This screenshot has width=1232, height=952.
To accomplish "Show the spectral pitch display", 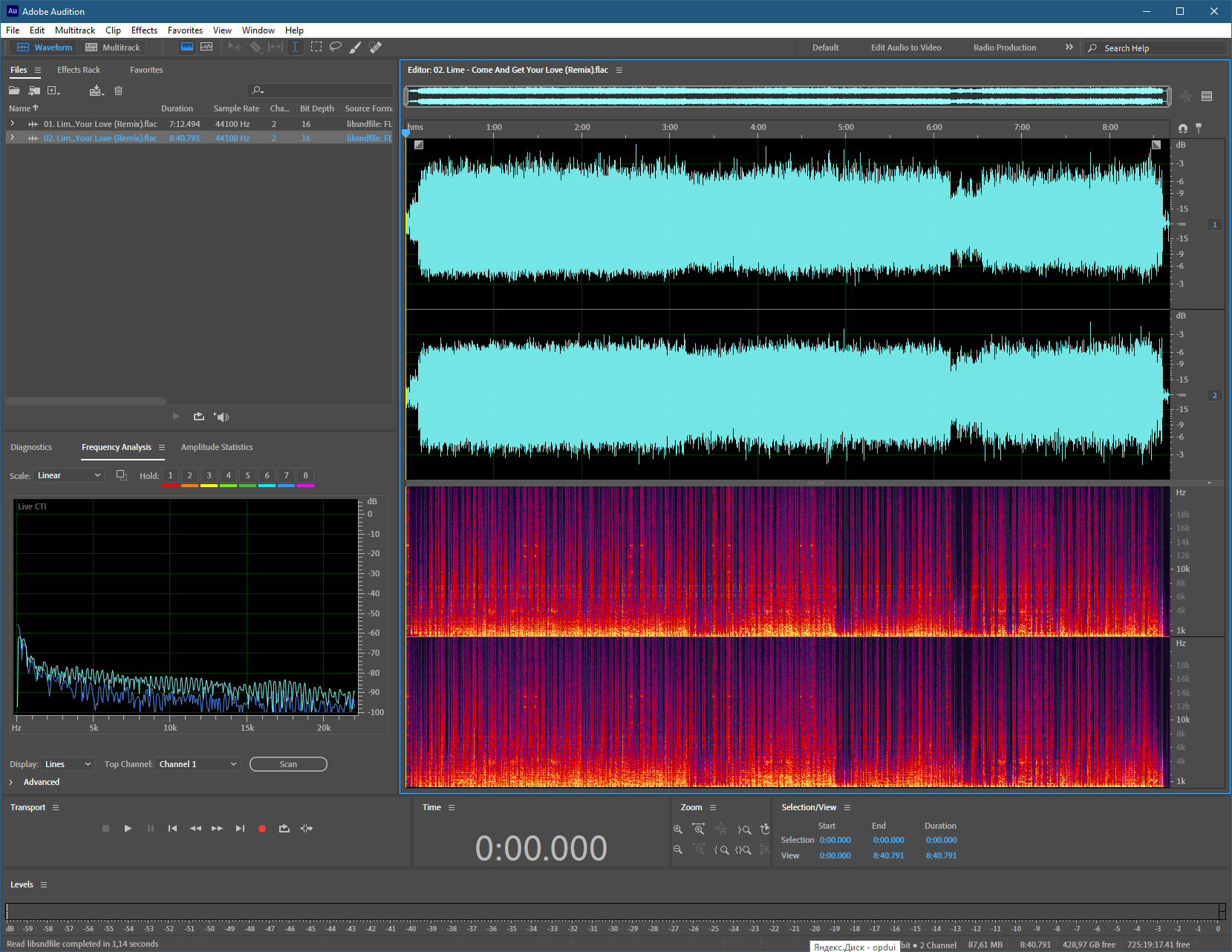I will (x=206, y=47).
